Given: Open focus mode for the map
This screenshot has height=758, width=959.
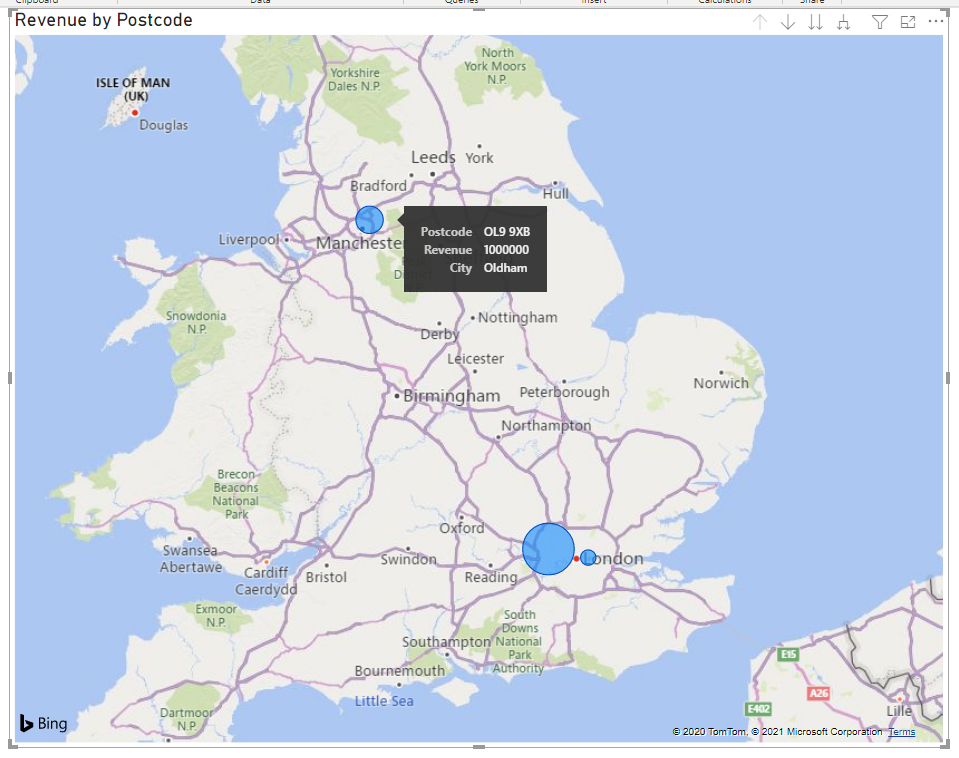Looking at the screenshot, I should pyautogui.click(x=908, y=23).
